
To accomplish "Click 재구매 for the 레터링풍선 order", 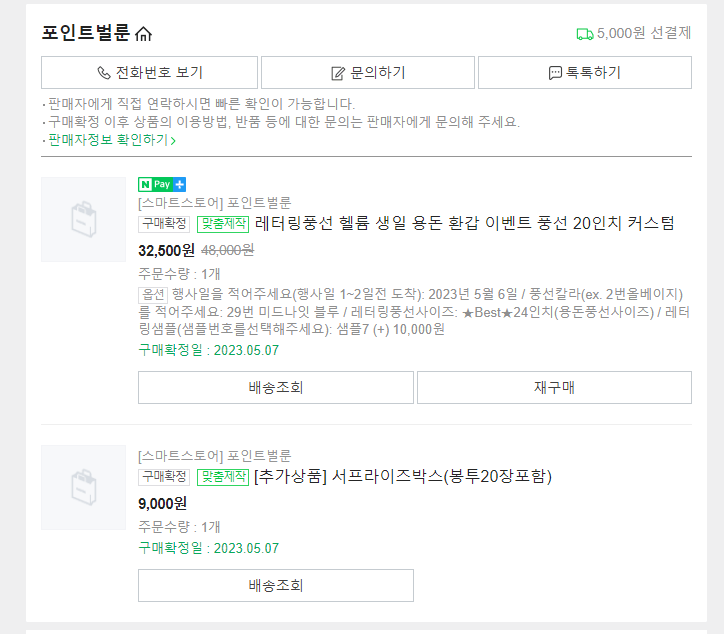I will tap(554, 387).
